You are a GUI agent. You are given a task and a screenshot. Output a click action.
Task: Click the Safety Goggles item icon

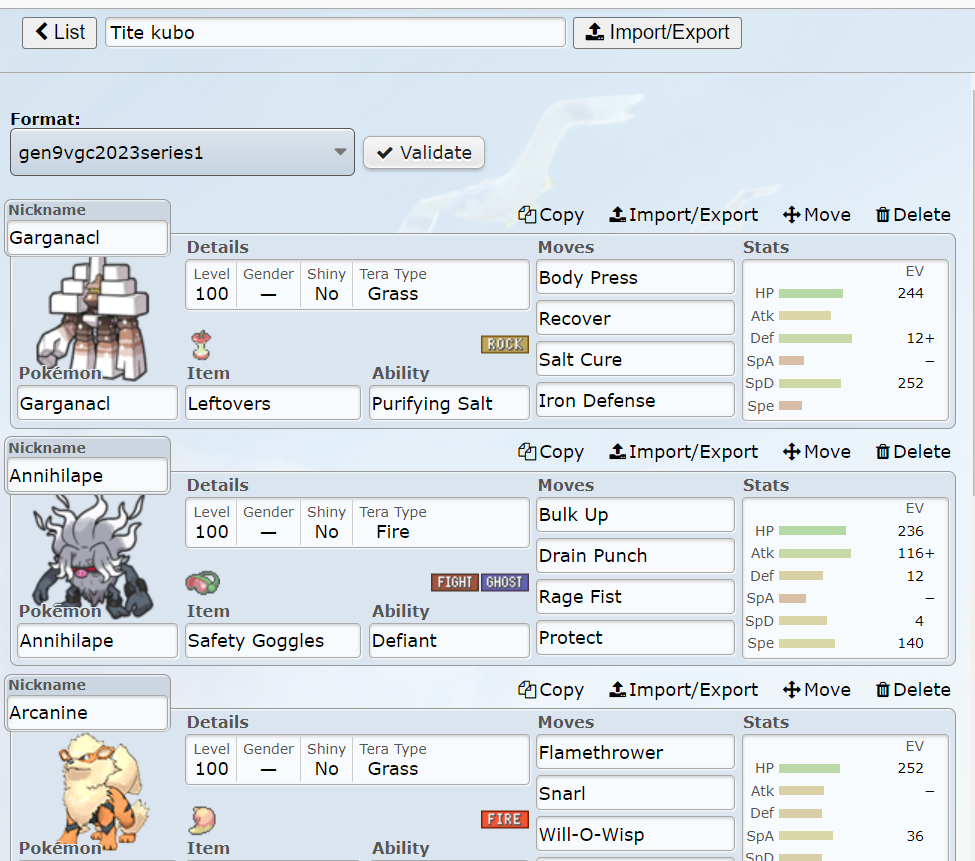[203, 582]
